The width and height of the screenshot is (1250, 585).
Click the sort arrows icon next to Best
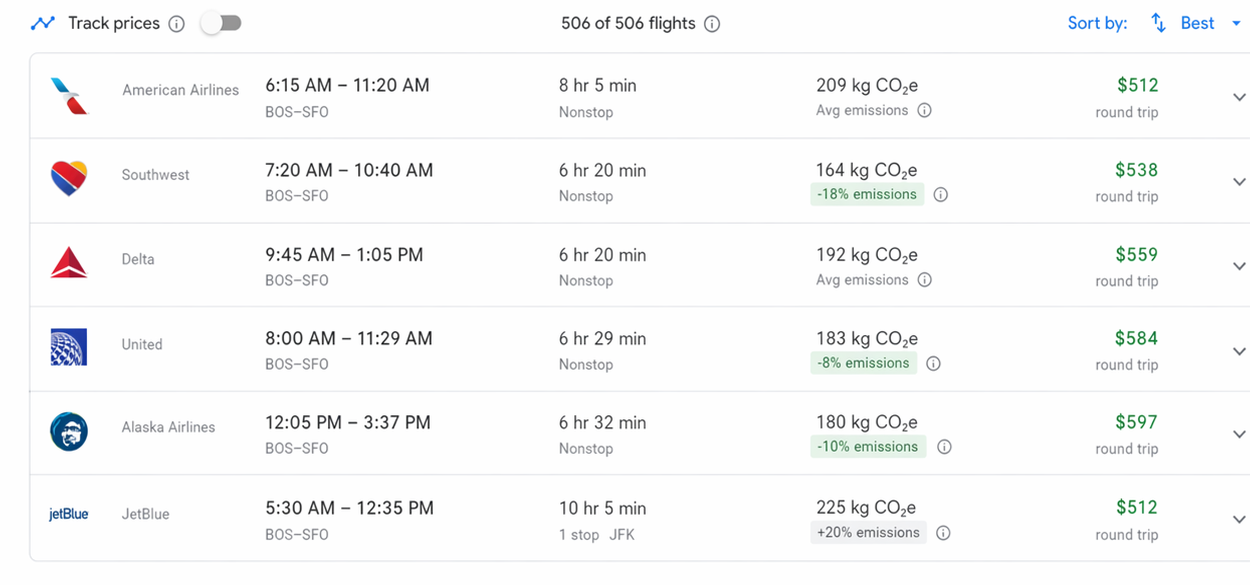1158,22
